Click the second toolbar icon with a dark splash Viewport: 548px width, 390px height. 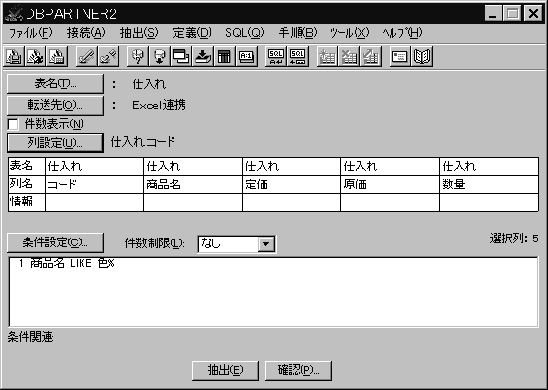click(35, 56)
